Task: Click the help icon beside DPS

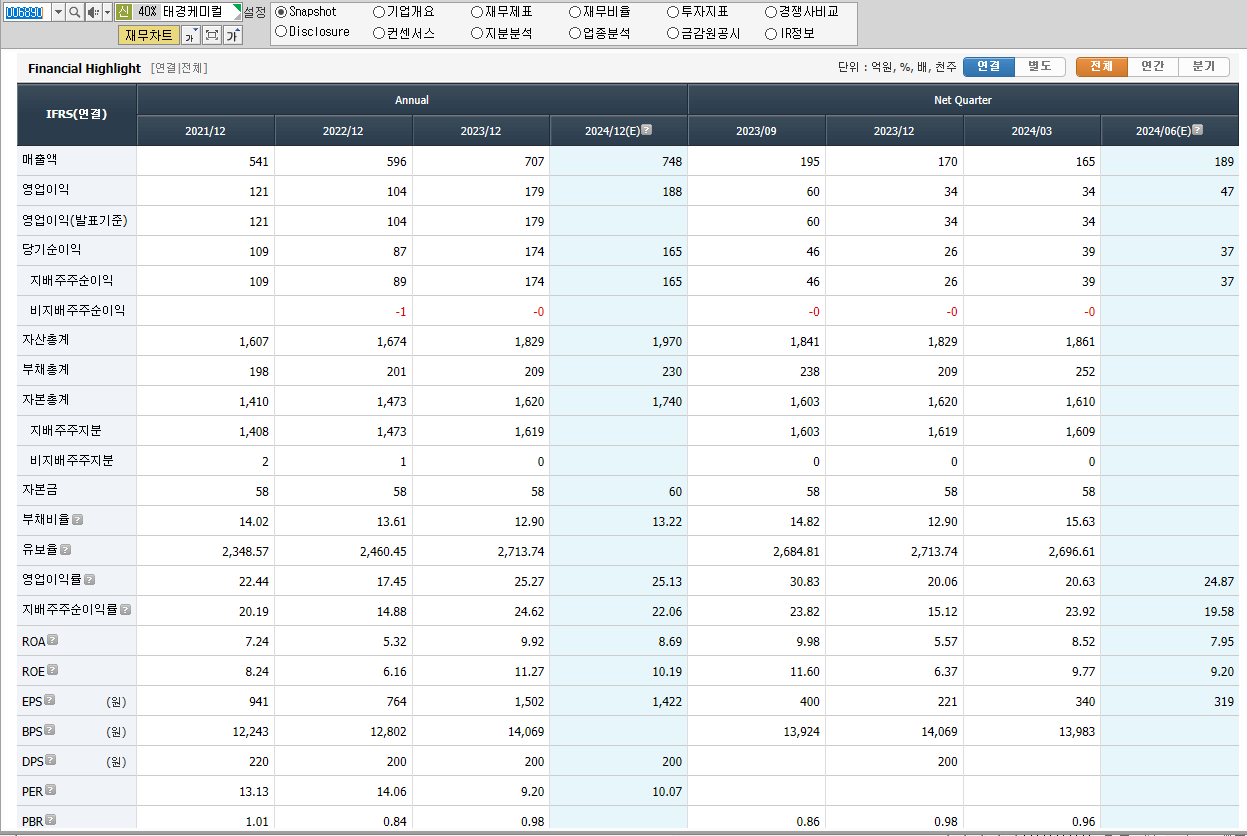Action: pyautogui.click(x=49, y=760)
